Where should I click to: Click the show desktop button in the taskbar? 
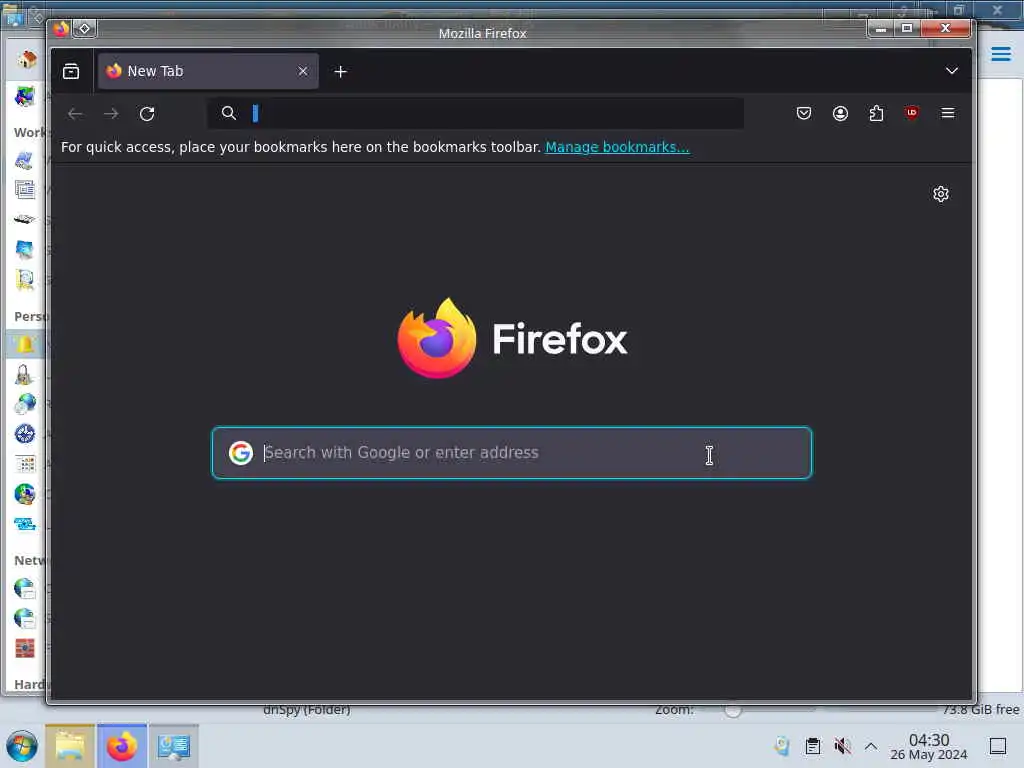tap(998, 746)
